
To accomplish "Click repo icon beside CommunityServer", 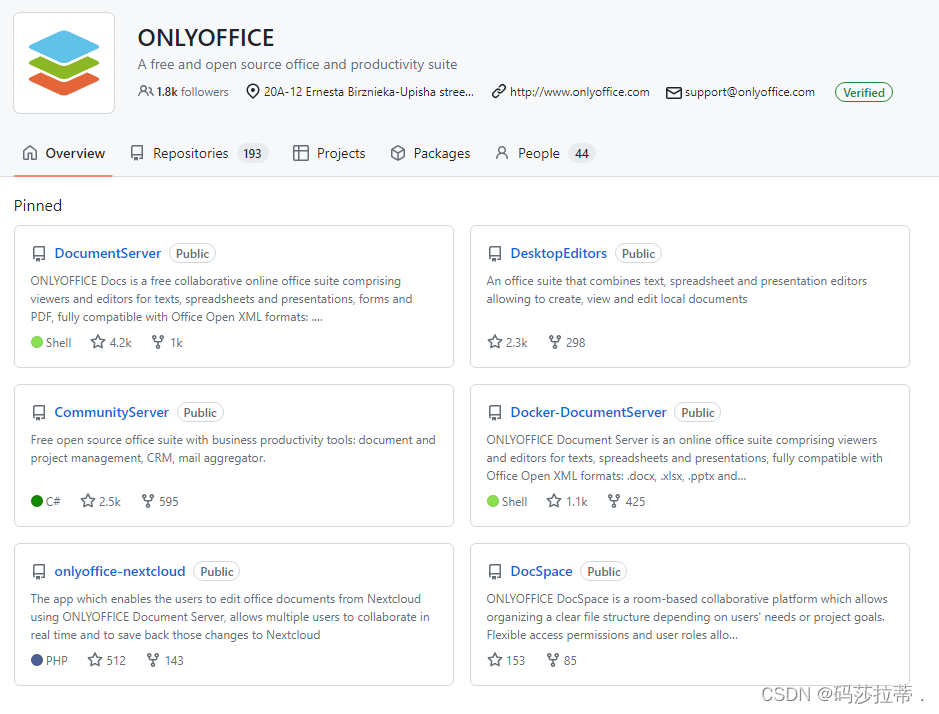I will click(39, 413).
